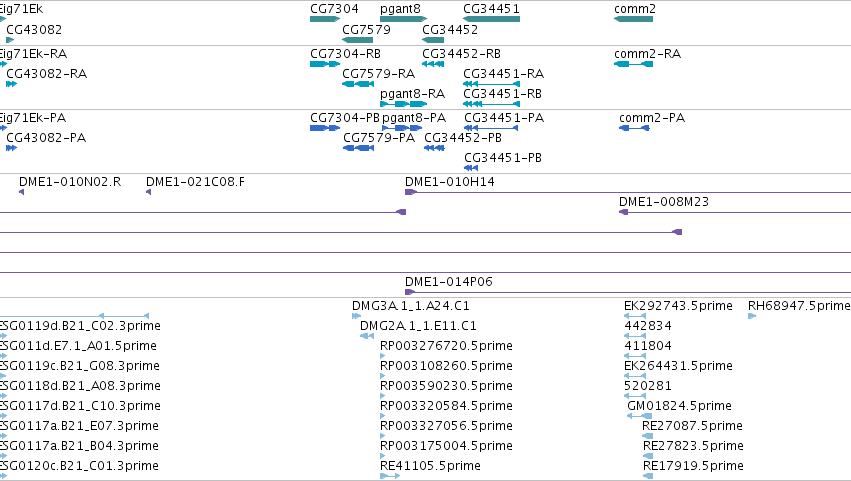The width and height of the screenshot is (851, 481).
Task: Click CDS pgant8-PA label
Action: pos(414,118)
